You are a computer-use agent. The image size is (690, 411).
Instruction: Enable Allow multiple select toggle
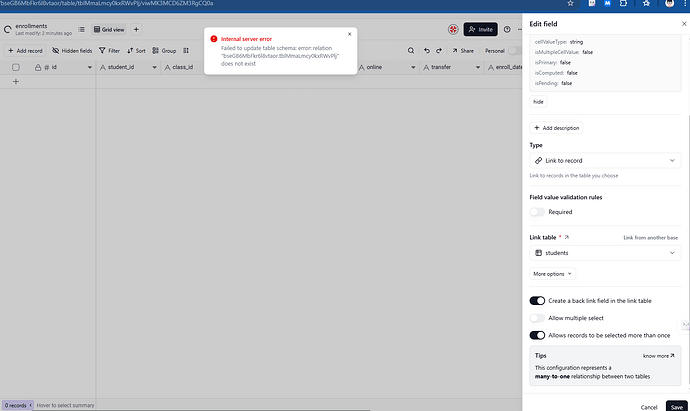(x=537, y=317)
